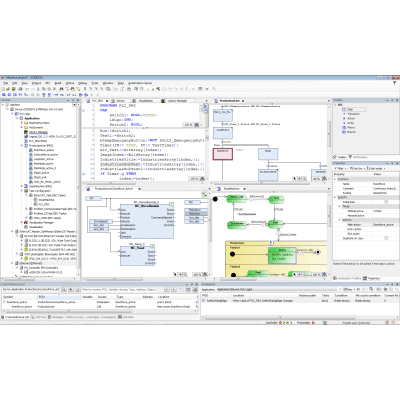Expand the Application node in the device tree
The width and height of the screenshot is (400, 400).
point(17,118)
